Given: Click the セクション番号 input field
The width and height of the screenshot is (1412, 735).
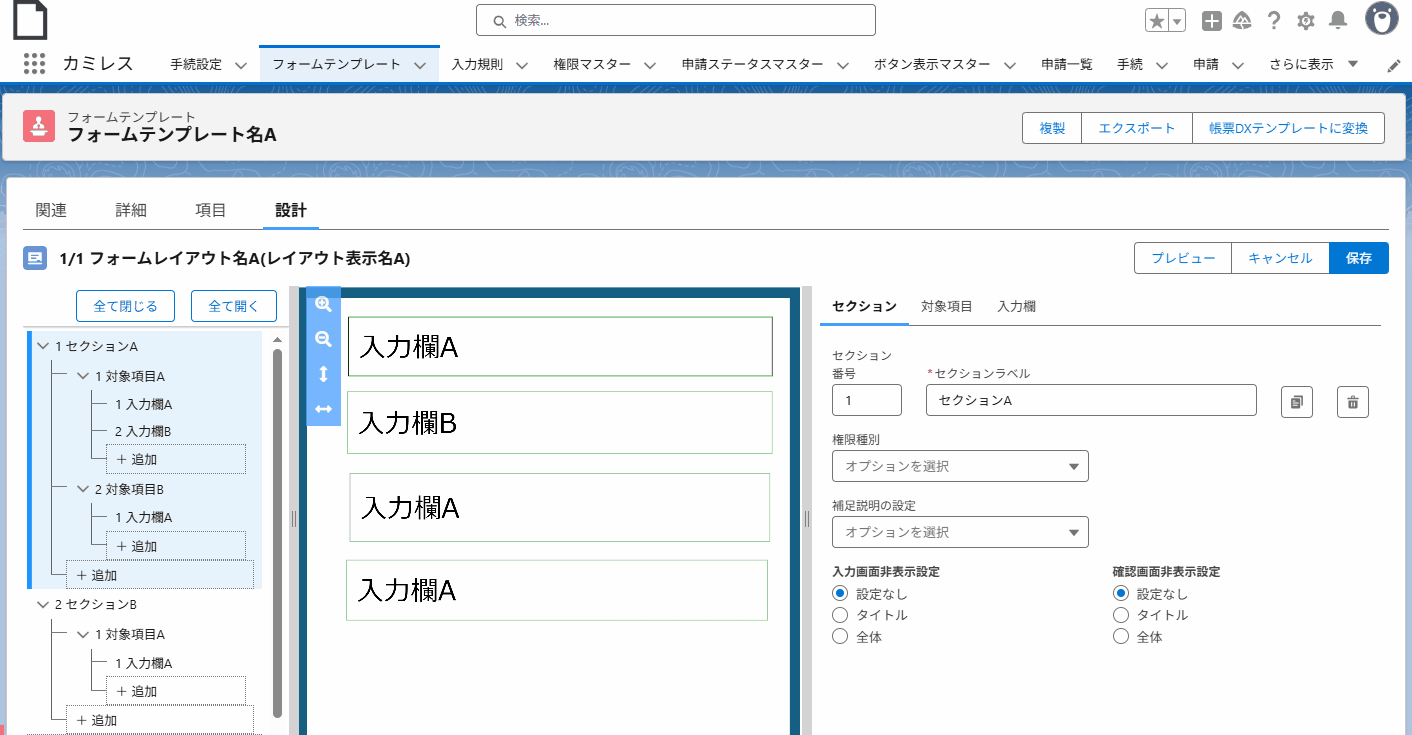Looking at the screenshot, I should 867,400.
